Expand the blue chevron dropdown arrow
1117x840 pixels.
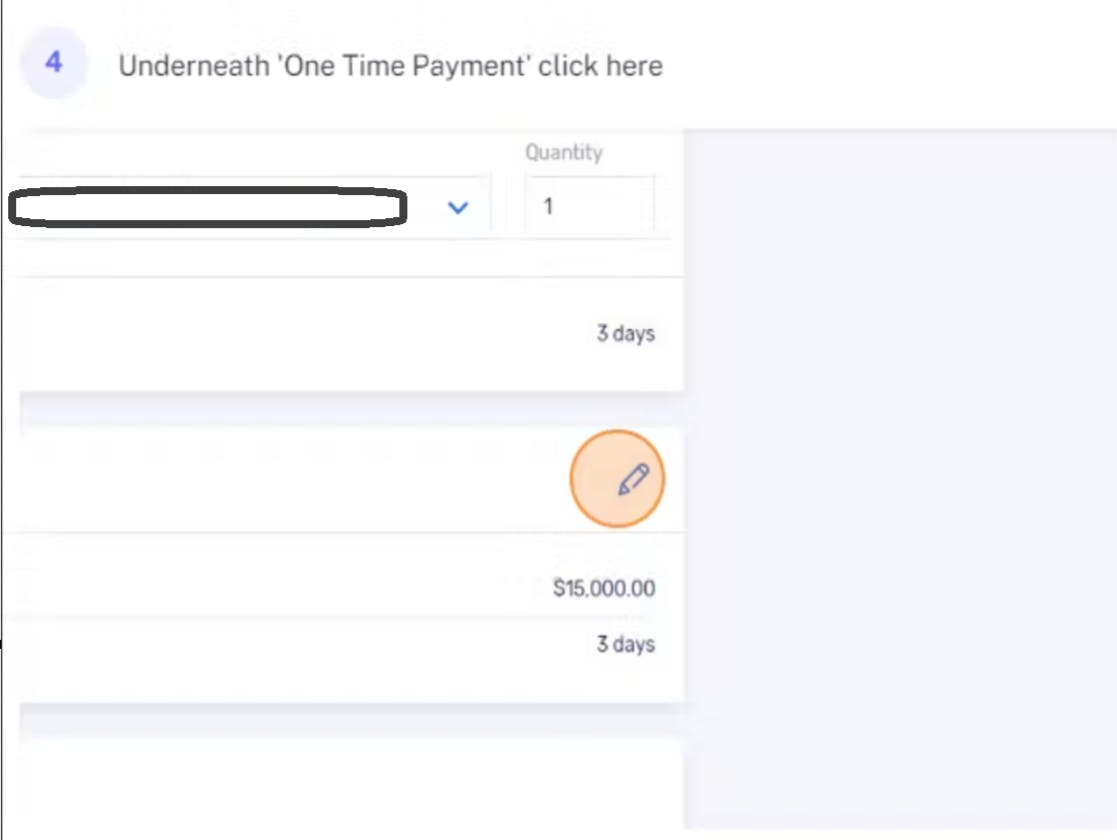point(458,207)
